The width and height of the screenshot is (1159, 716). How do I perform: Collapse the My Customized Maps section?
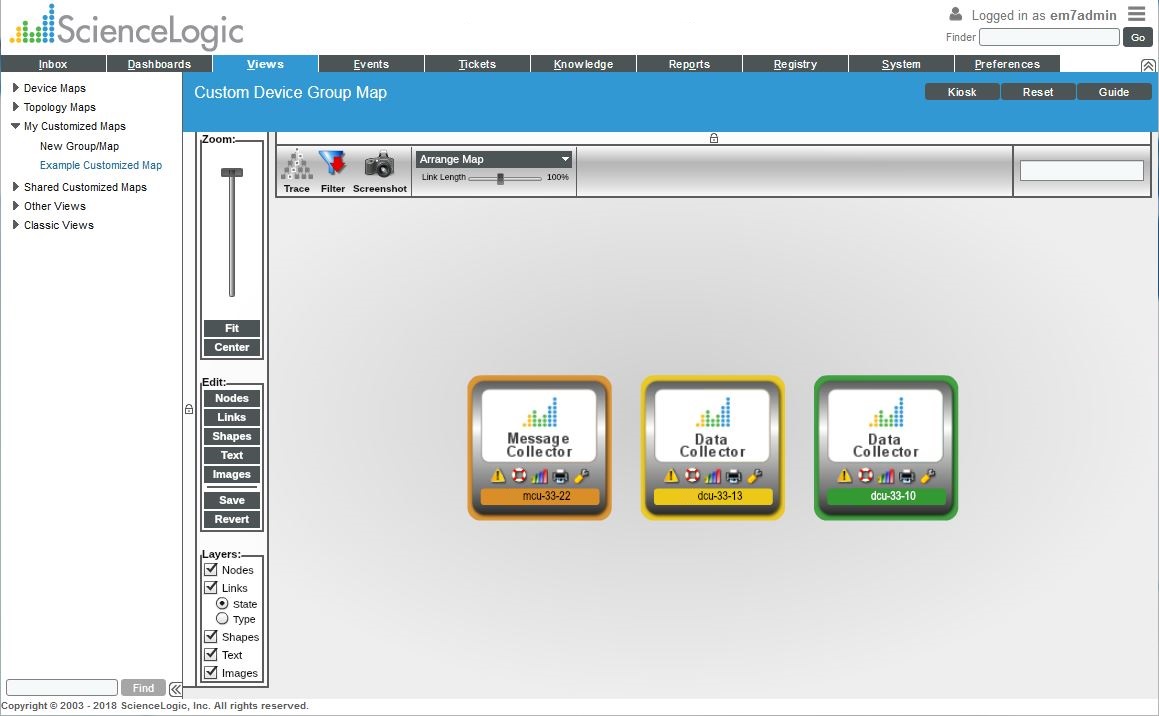coord(16,126)
